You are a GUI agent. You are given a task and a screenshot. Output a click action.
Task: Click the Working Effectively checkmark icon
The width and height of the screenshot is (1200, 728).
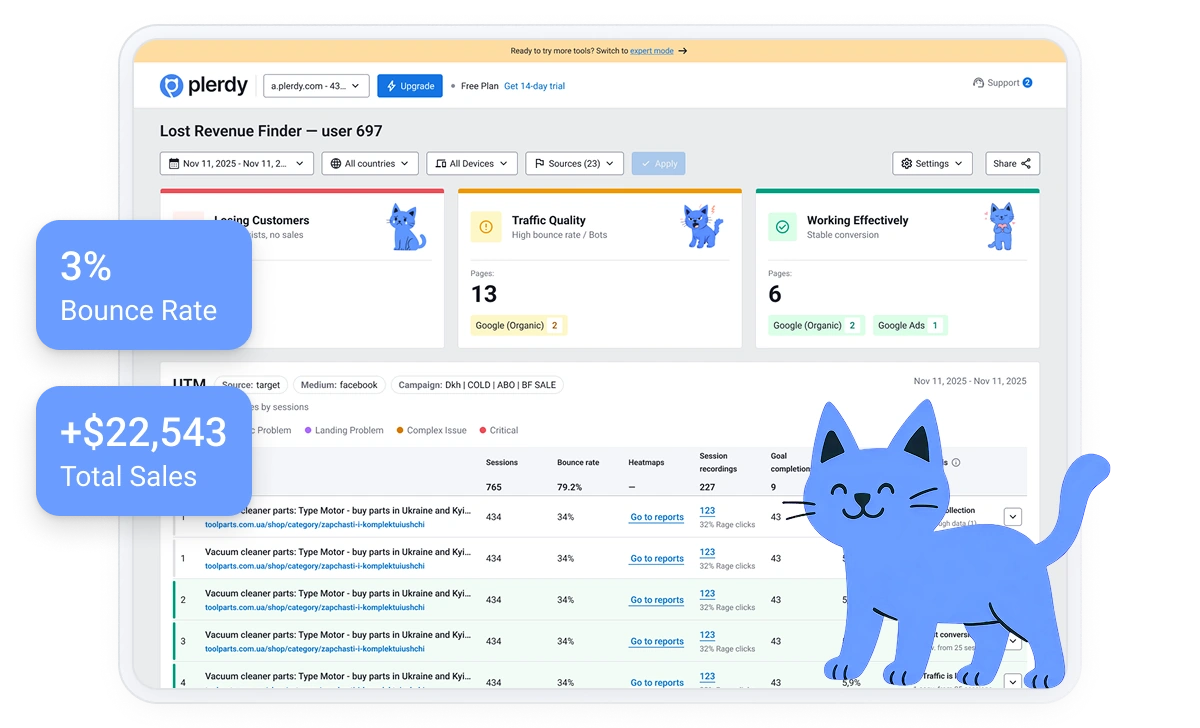coord(783,227)
